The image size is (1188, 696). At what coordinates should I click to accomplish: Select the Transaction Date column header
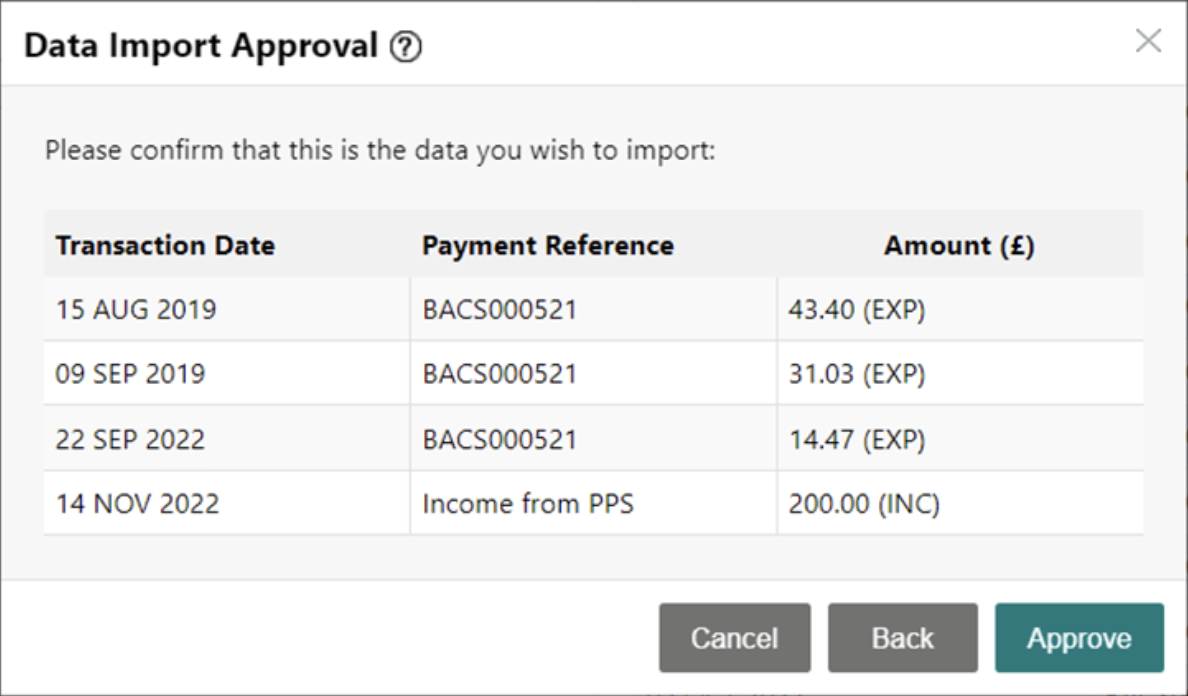227,245
